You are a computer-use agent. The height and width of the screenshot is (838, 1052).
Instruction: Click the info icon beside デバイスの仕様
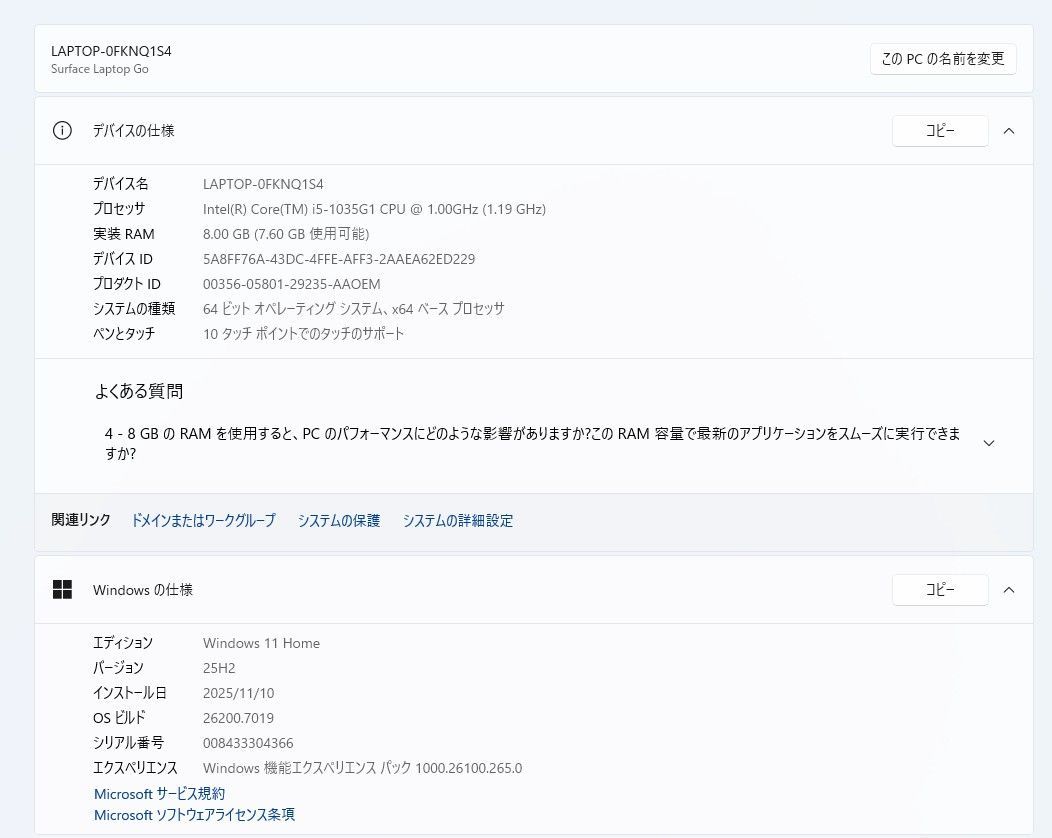pyautogui.click(x=62, y=131)
